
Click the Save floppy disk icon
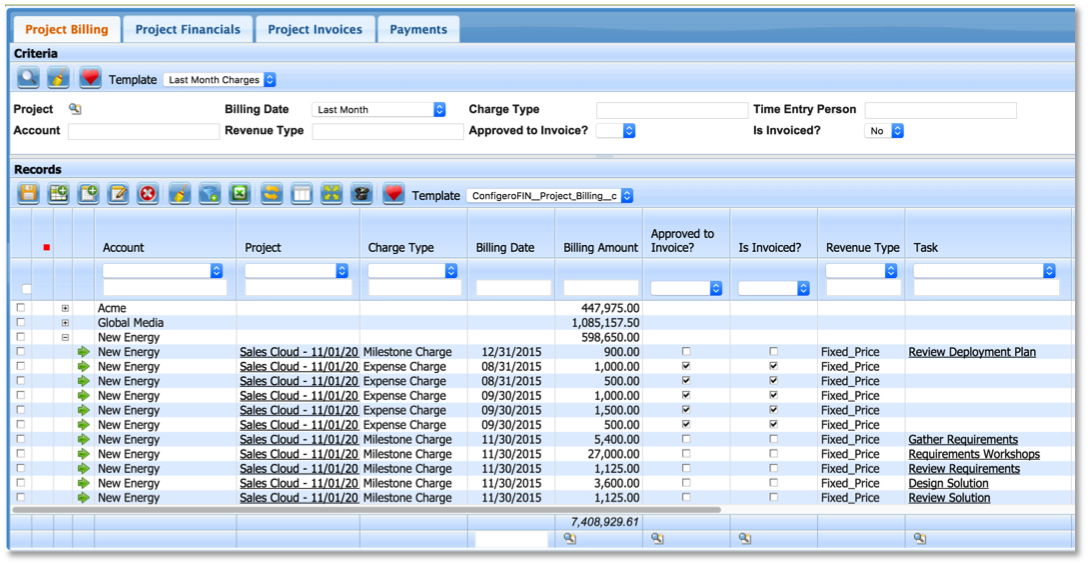[28, 194]
